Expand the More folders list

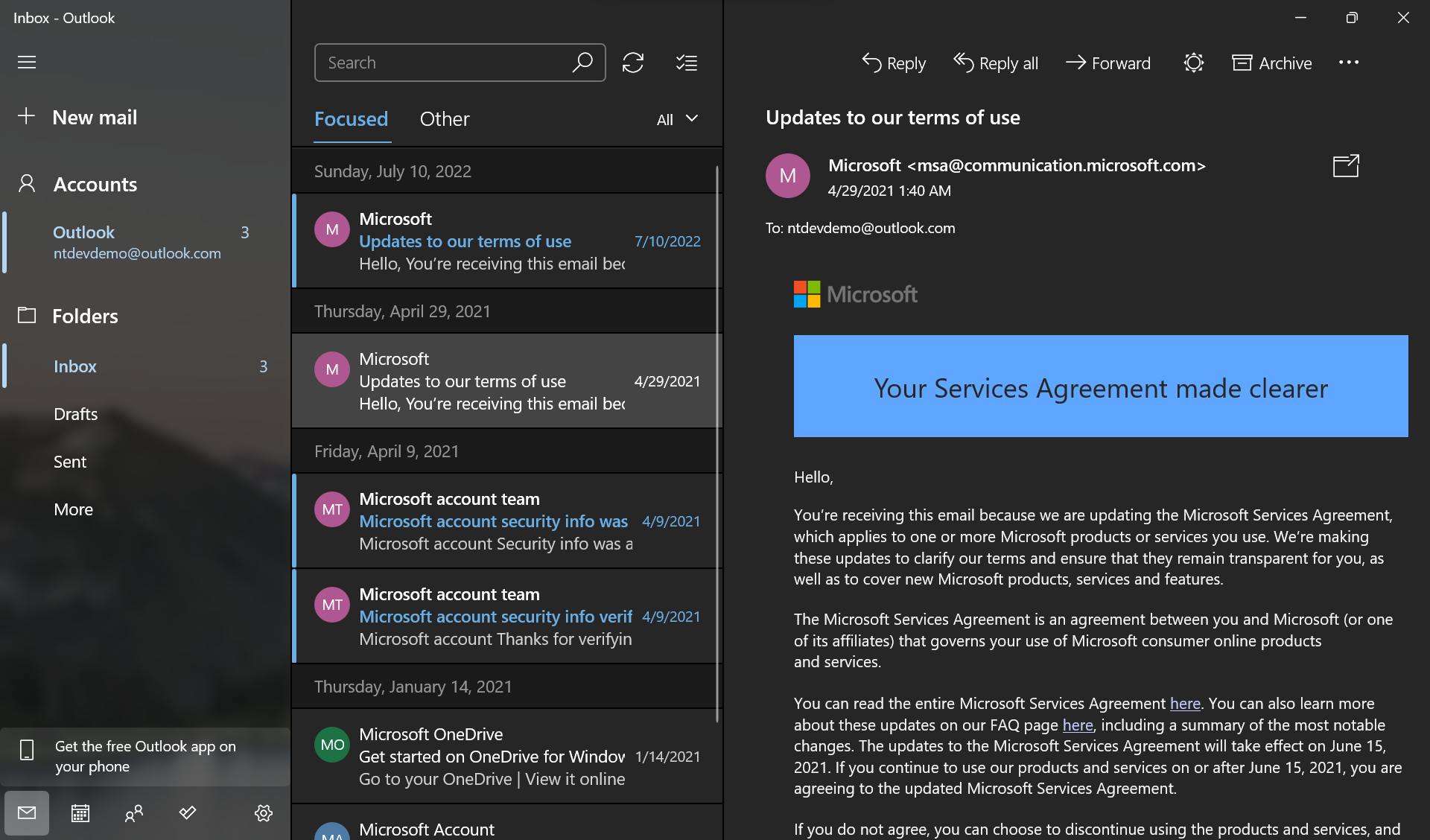click(x=73, y=509)
